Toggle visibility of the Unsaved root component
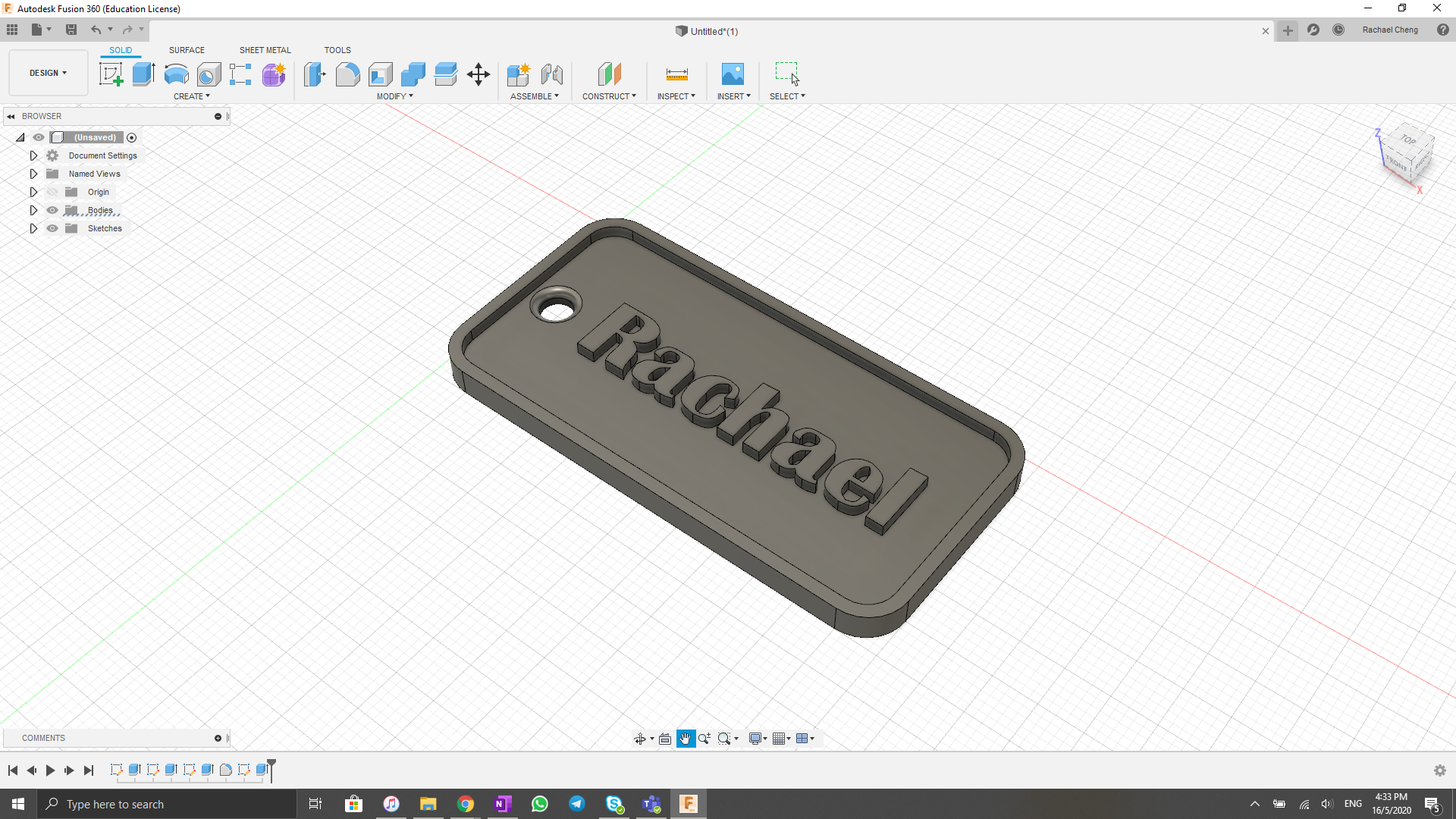The image size is (1456, 819). (x=39, y=137)
